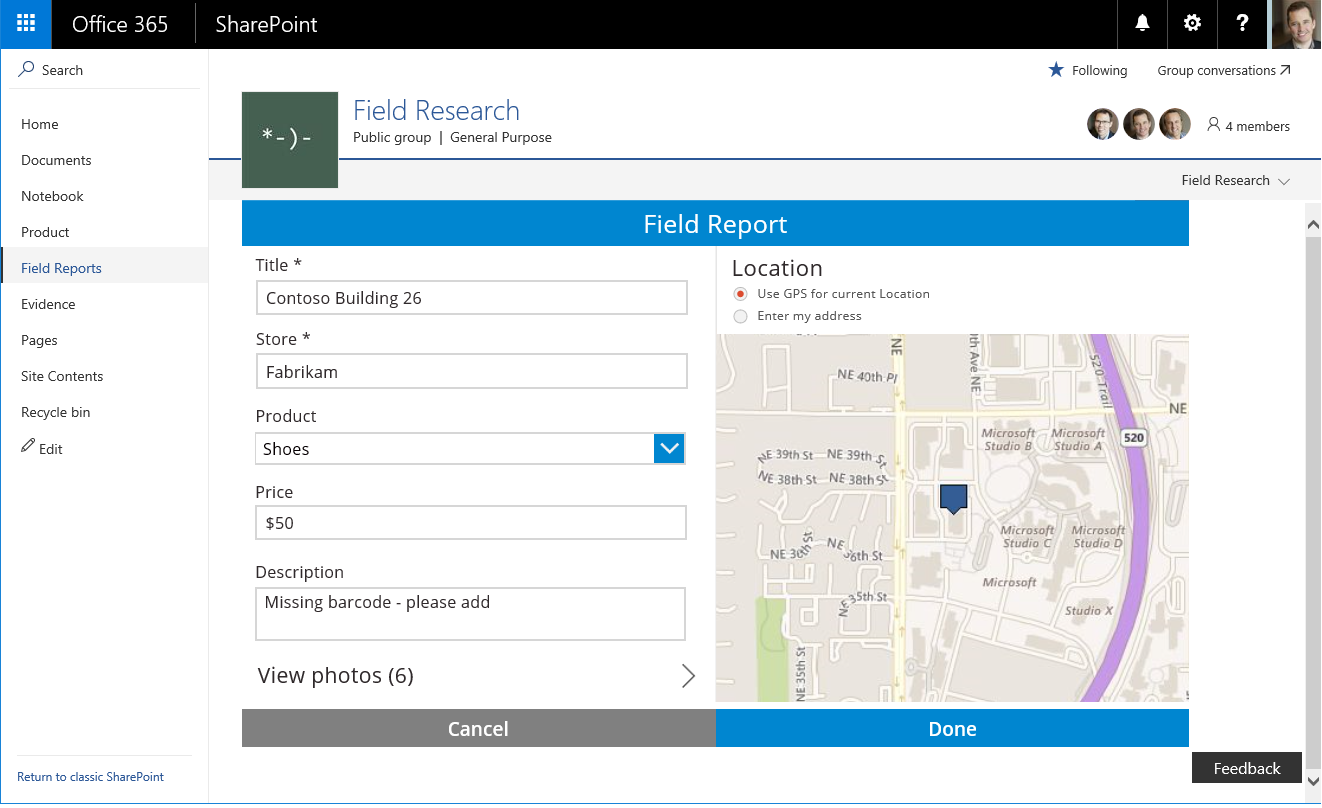
Task: Click the 4 members link
Action: [1258, 126]
